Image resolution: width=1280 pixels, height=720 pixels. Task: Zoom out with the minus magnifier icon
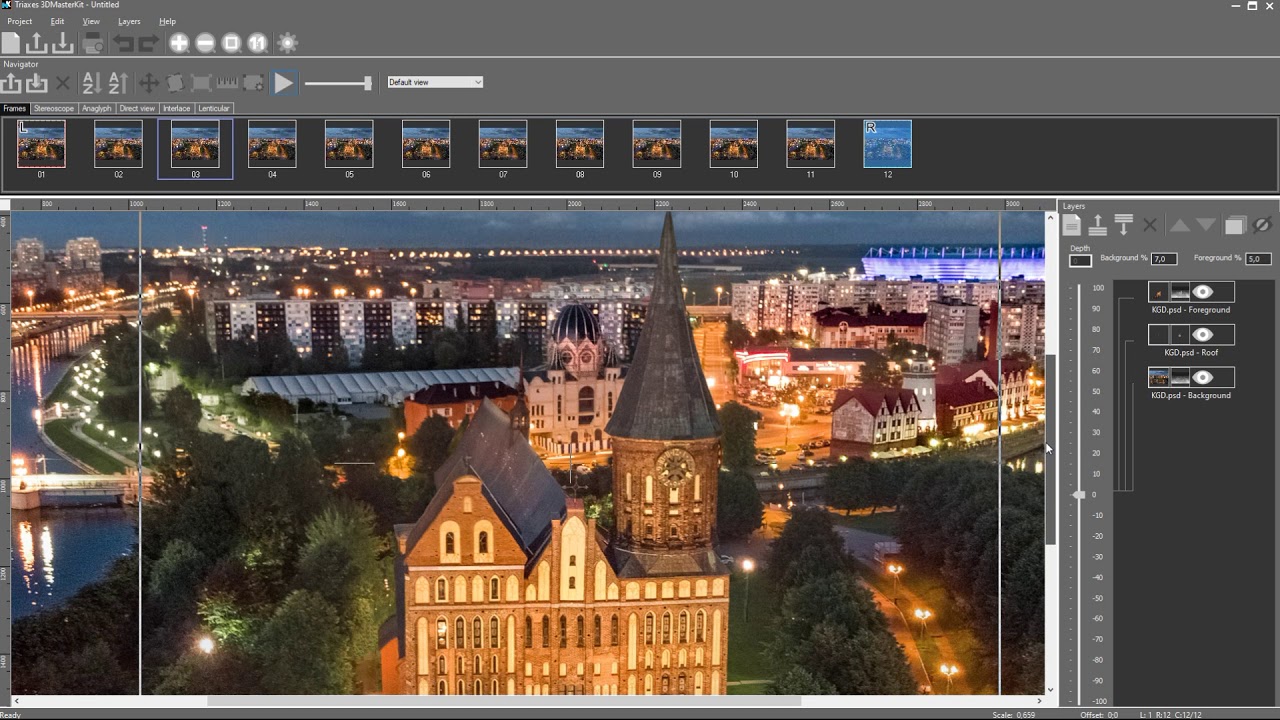click(205, 43)
